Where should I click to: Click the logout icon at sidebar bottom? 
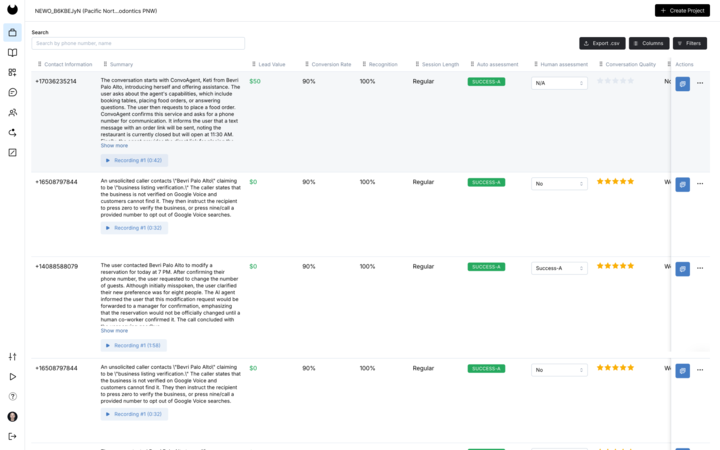[12, 436]
